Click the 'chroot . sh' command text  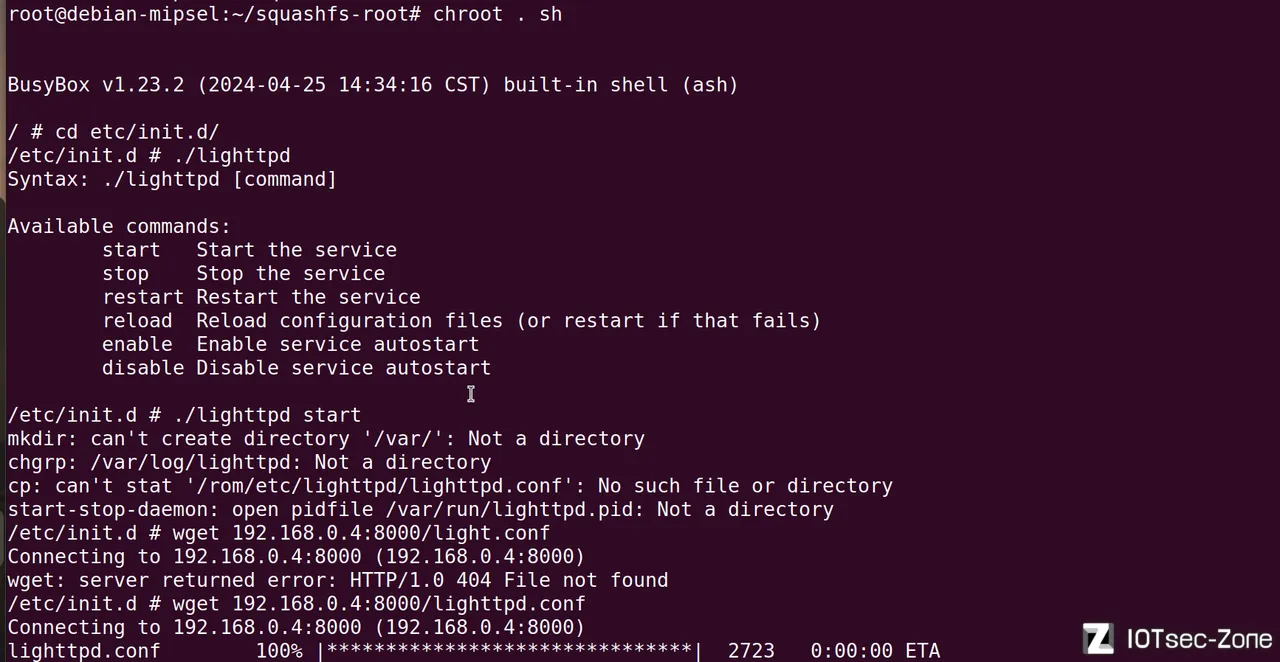pos(497,14)
